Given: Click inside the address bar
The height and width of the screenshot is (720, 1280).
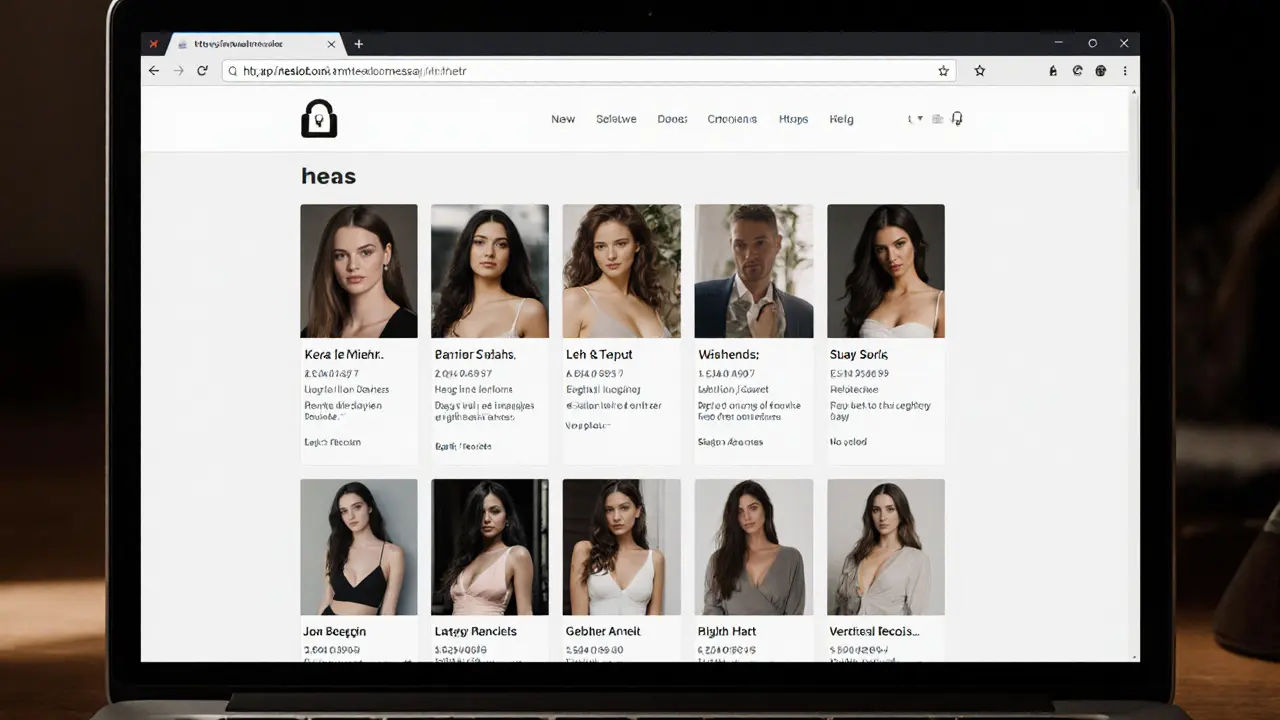Looking at the screenshot, I should pos(500,71).
